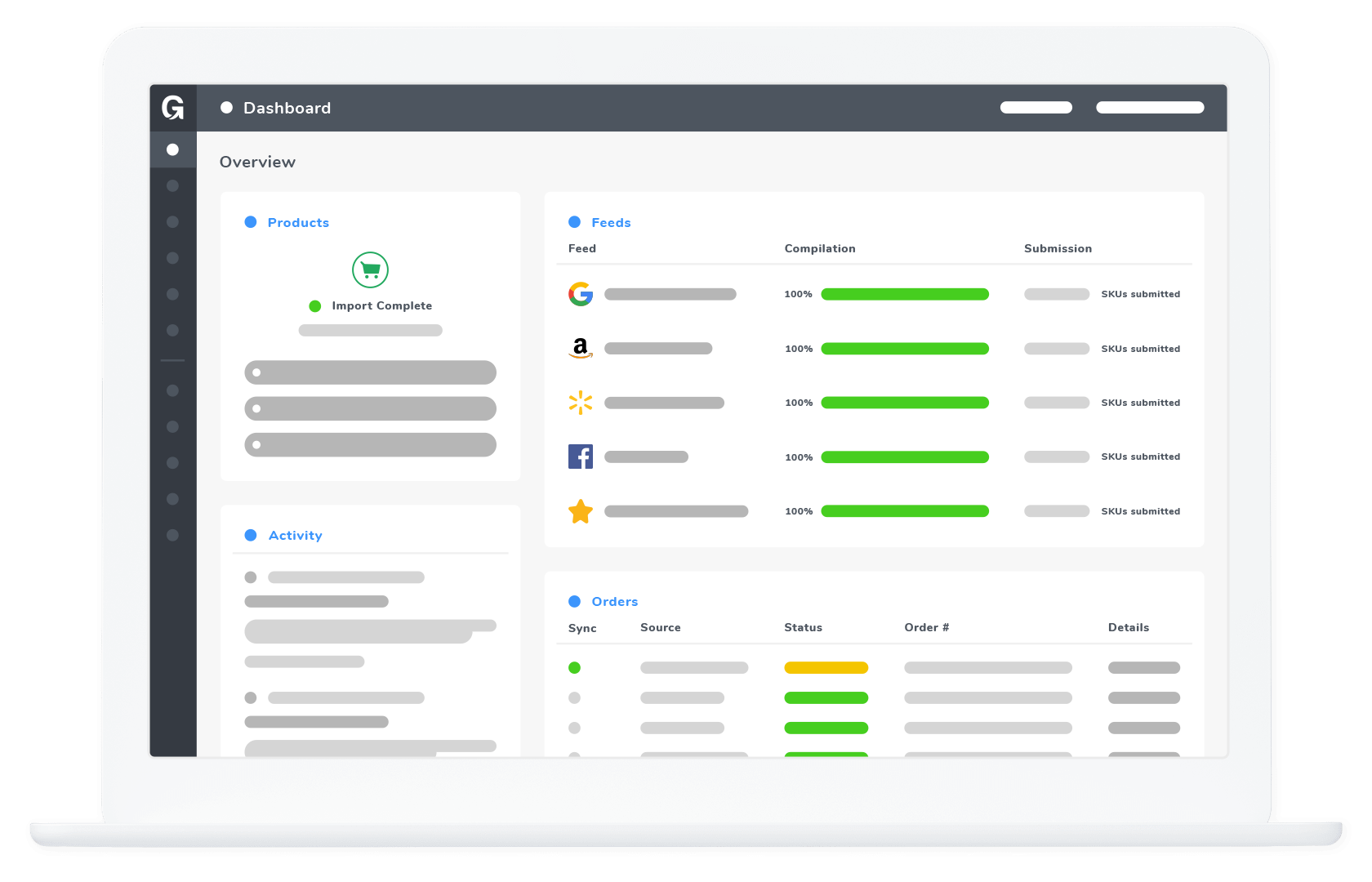
Task: Open the active sidebar navigation item
Action: 172,149
